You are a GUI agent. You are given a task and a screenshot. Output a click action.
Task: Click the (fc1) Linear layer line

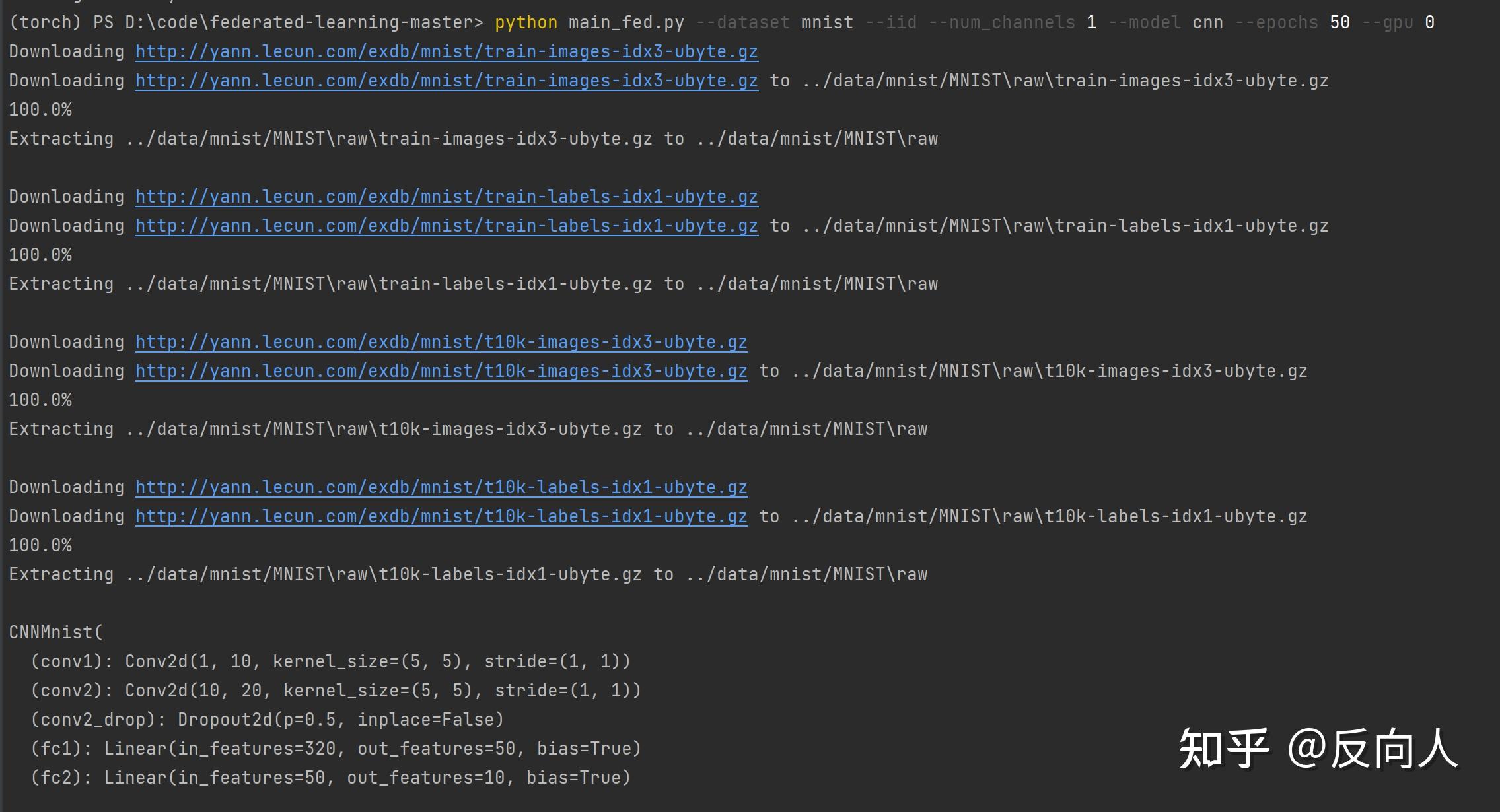coord(336,749)
